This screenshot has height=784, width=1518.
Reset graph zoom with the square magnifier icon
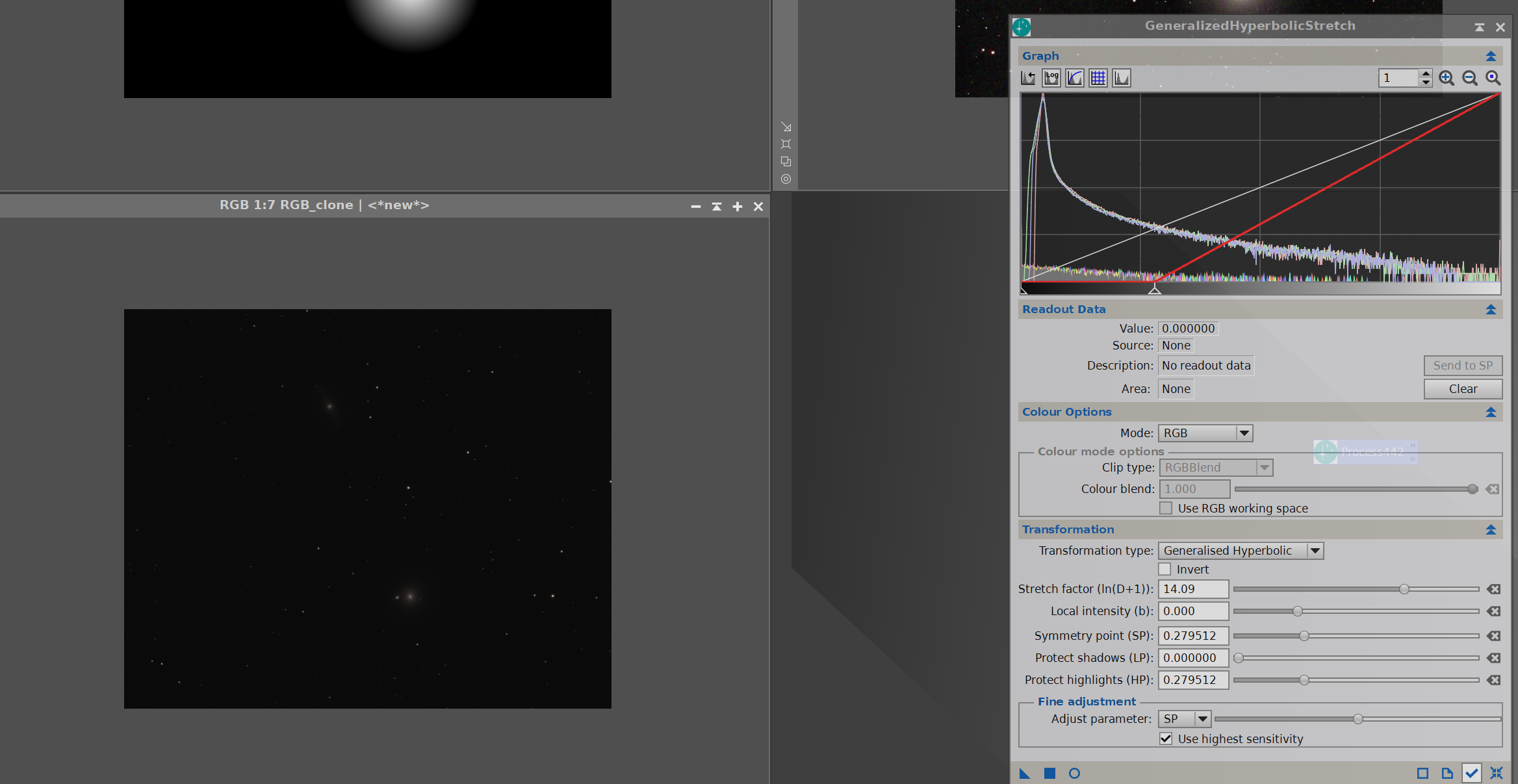(x=1493, y=78)
